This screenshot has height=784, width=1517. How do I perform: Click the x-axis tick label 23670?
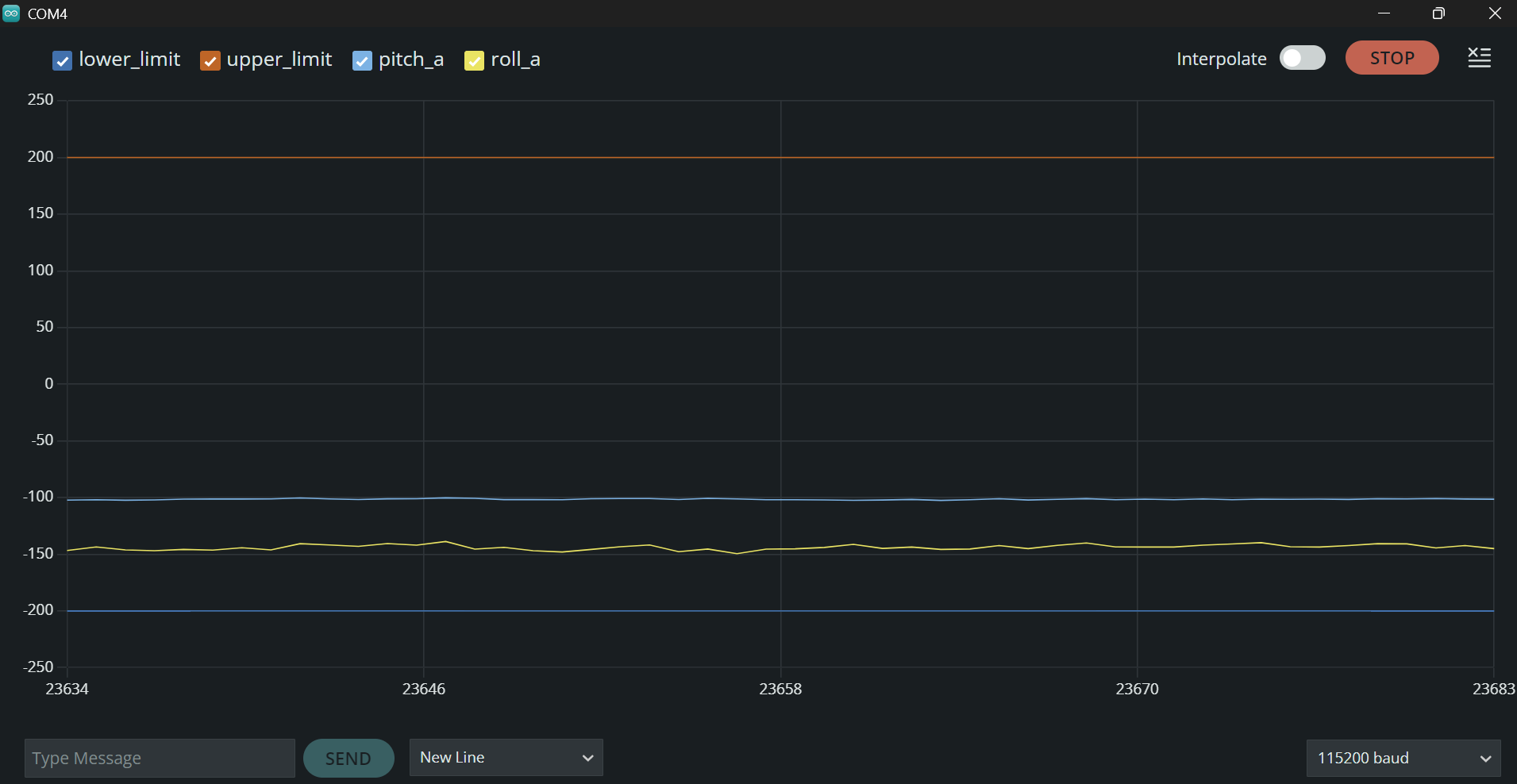click(x=1137, y=689)
